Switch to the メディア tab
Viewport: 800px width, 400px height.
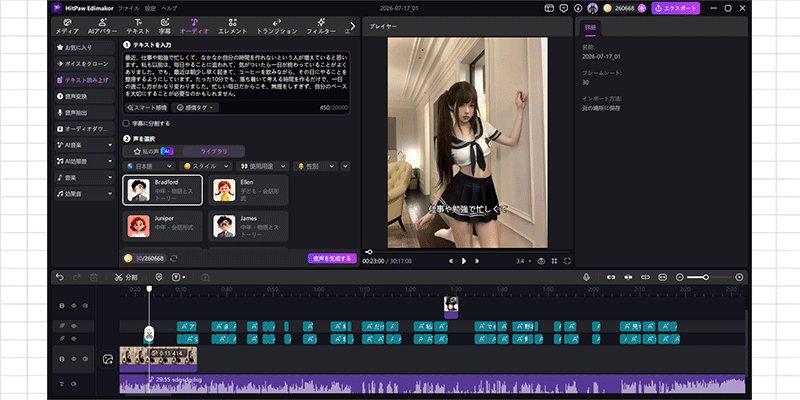(x=67, y=27)
